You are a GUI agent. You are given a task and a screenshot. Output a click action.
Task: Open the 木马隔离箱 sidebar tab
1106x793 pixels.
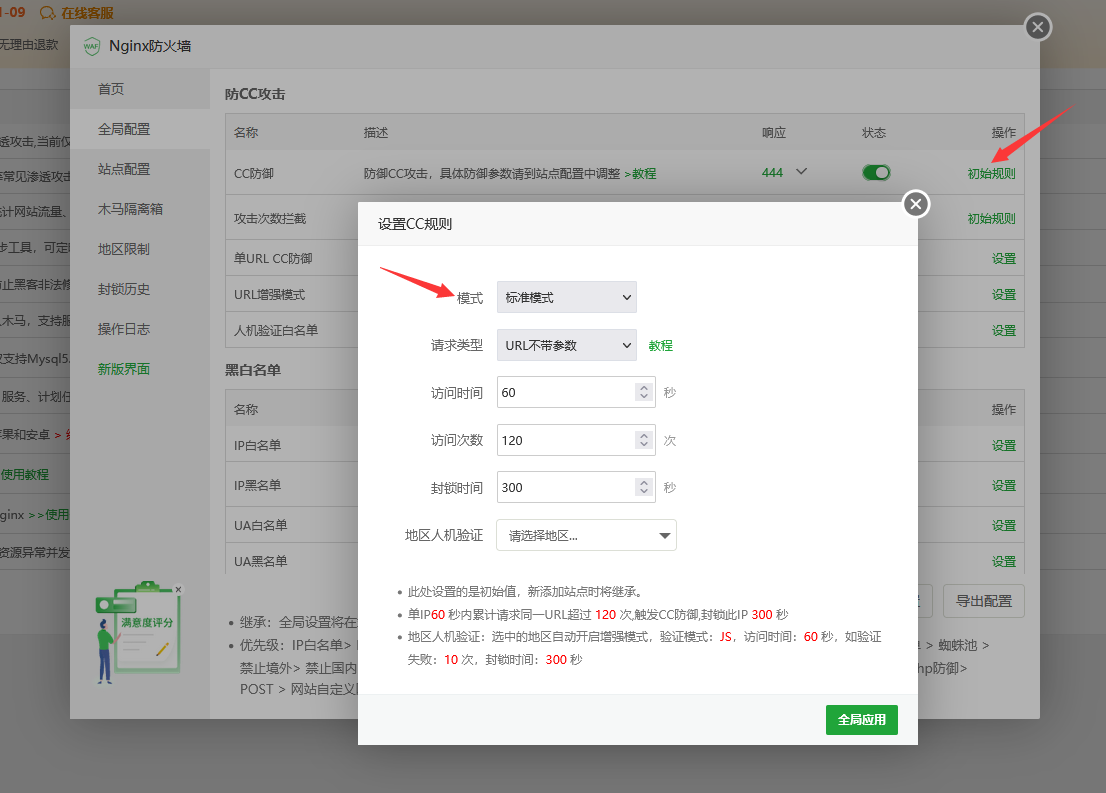(x=140, y=209)
